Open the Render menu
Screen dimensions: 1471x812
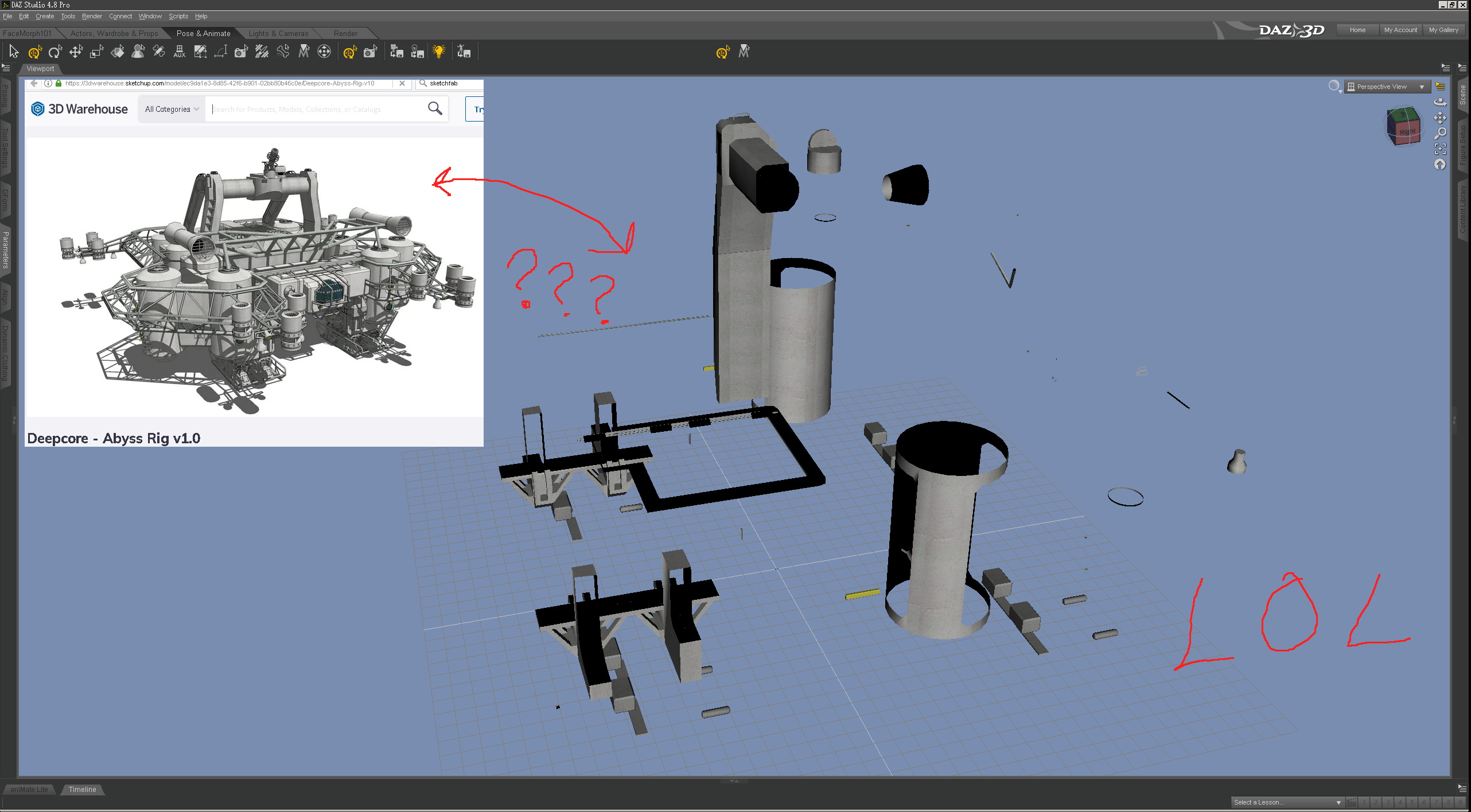point(92,16)
